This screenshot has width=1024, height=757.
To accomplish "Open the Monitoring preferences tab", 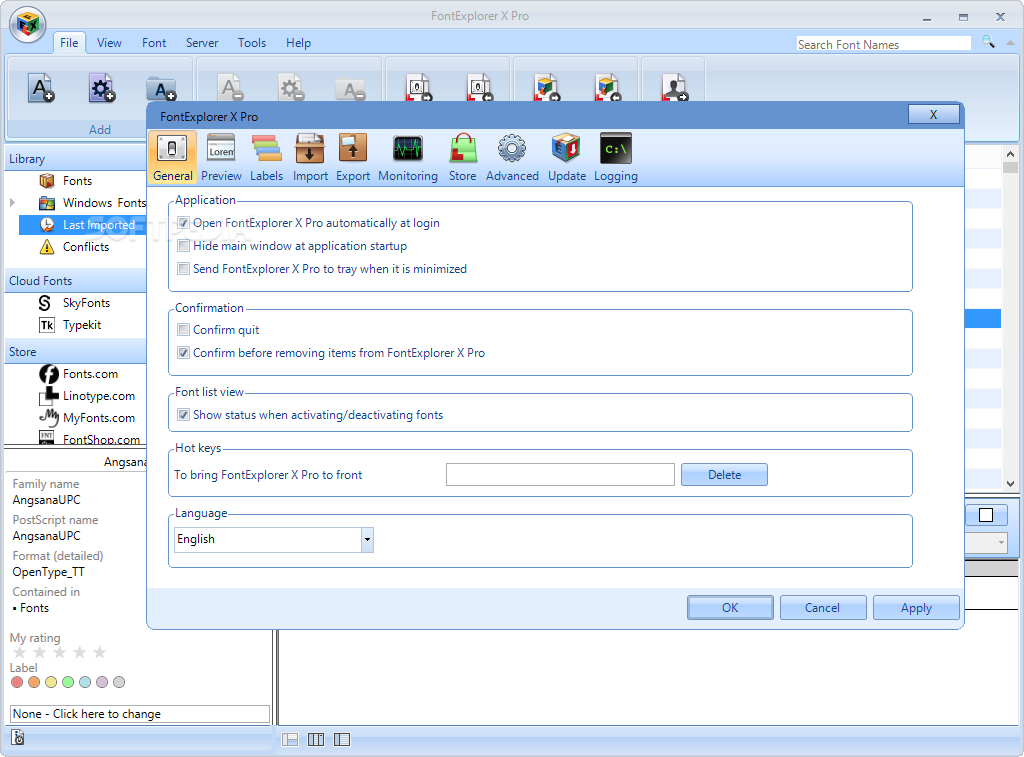I will point(408,157).
